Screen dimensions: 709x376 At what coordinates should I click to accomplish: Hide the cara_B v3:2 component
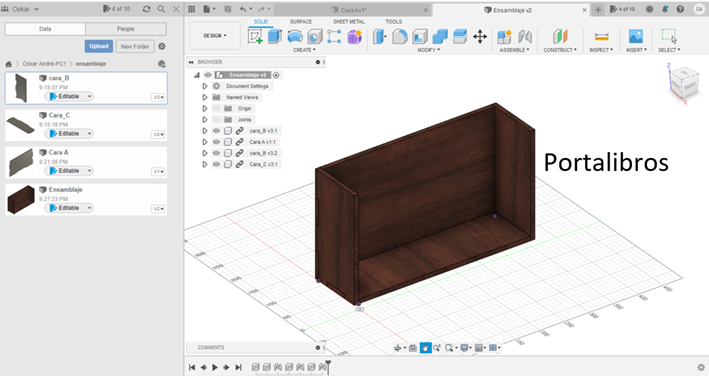point(216,153)
